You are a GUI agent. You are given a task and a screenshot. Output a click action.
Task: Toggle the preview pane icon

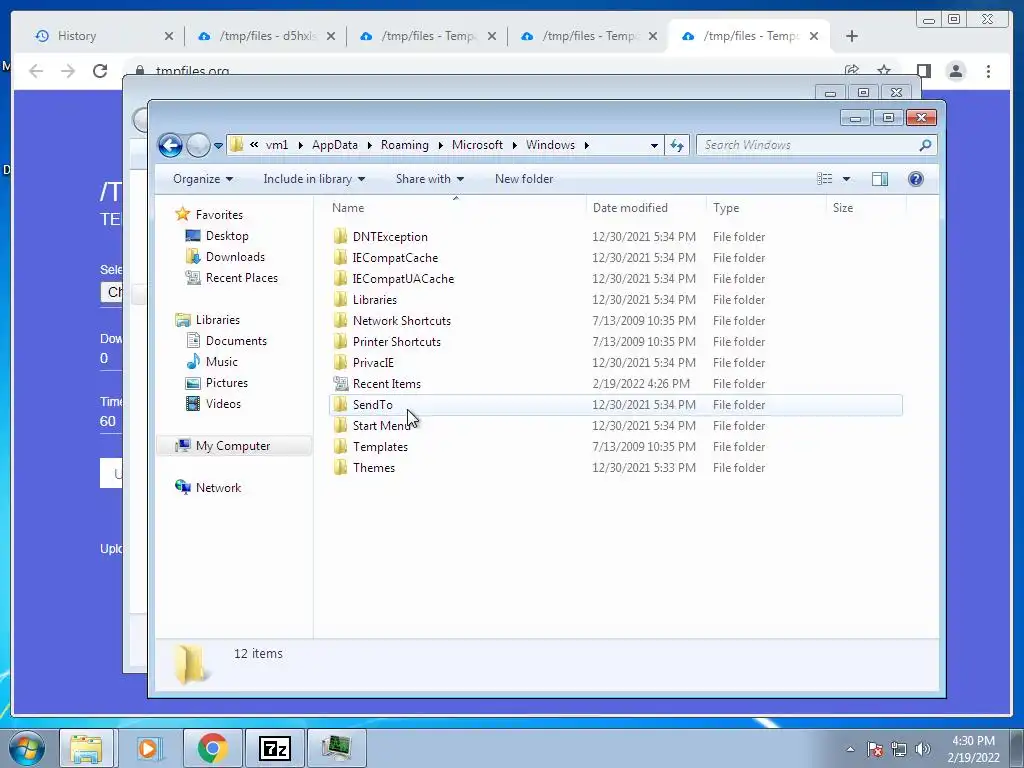[x=880, y=179]
